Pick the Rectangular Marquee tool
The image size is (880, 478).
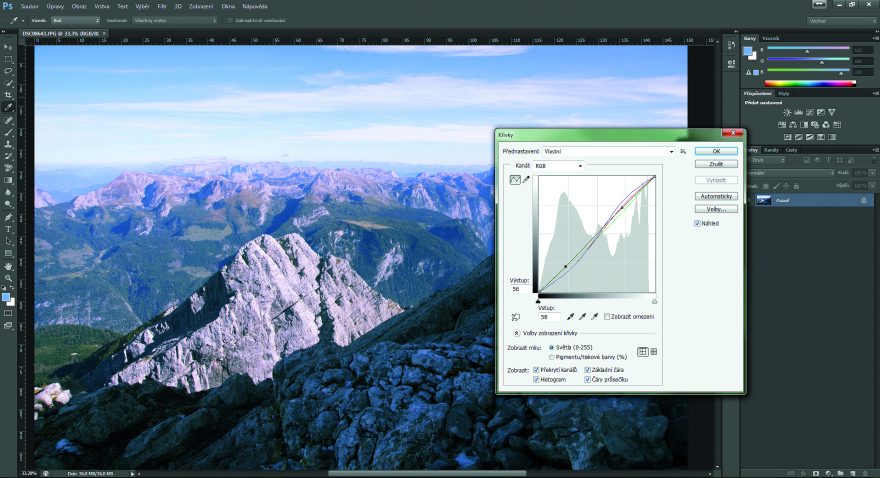tap(8, 59)
